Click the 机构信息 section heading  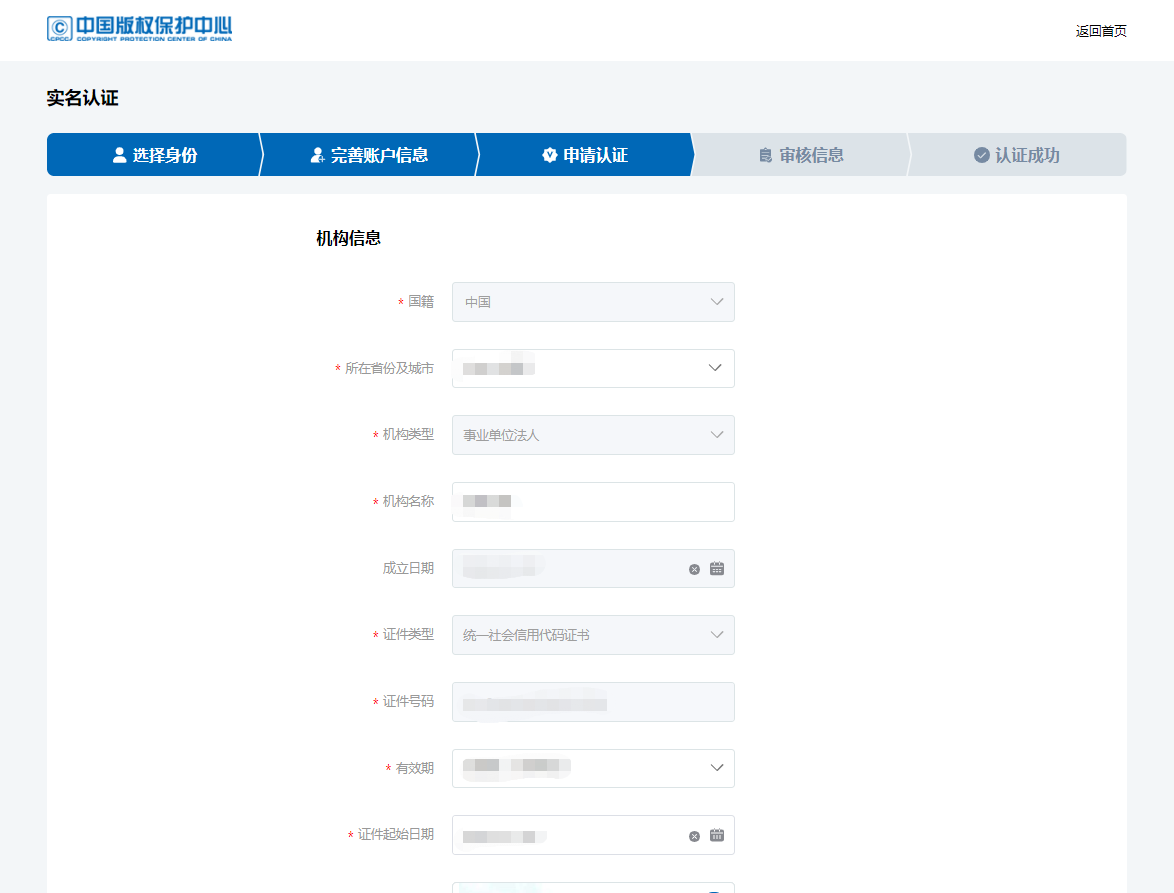click(x=348, y=239)
